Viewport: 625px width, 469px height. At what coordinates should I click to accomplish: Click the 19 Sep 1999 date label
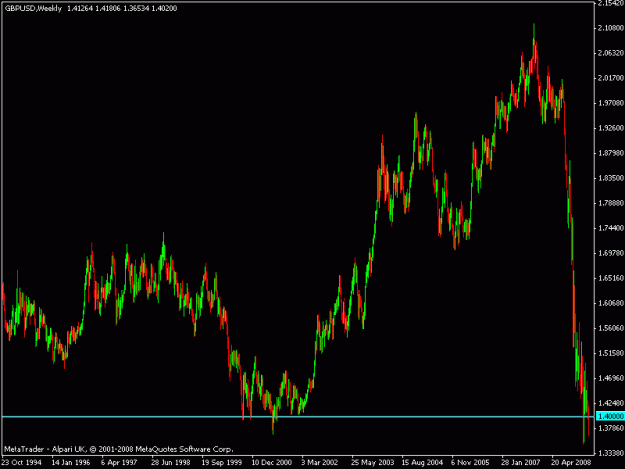click(x=221, y=463)
